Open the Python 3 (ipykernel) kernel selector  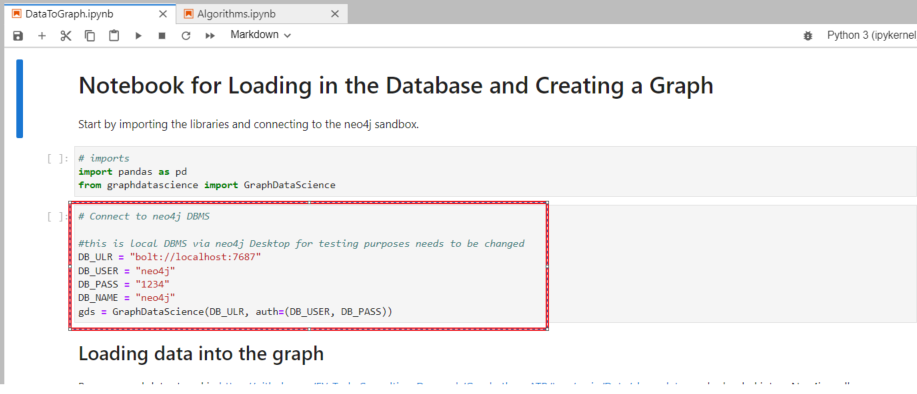point(871,35)
